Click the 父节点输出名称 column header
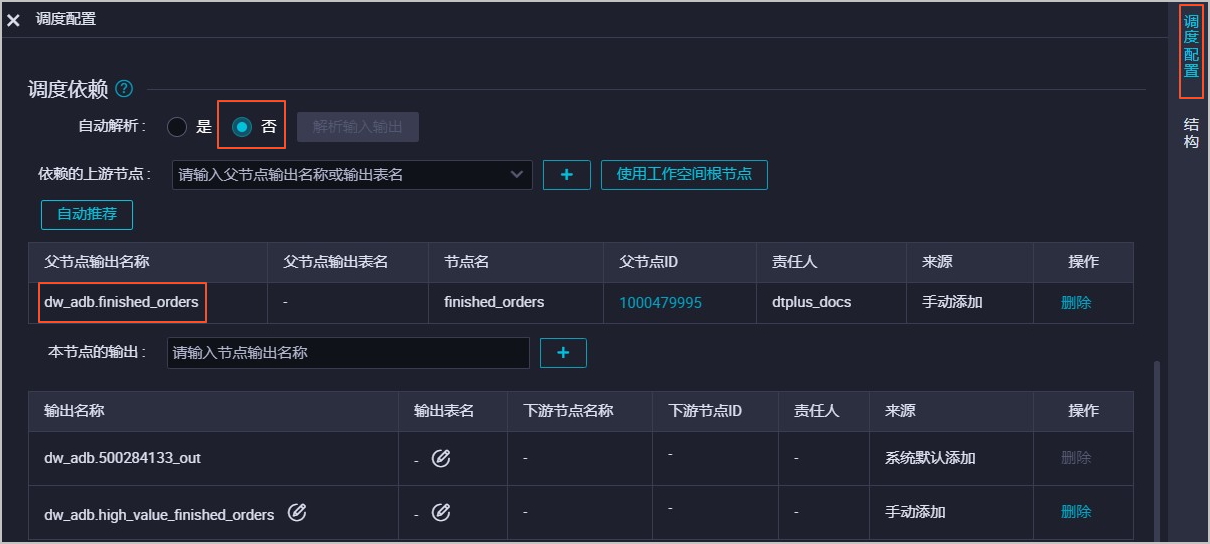 97,262
